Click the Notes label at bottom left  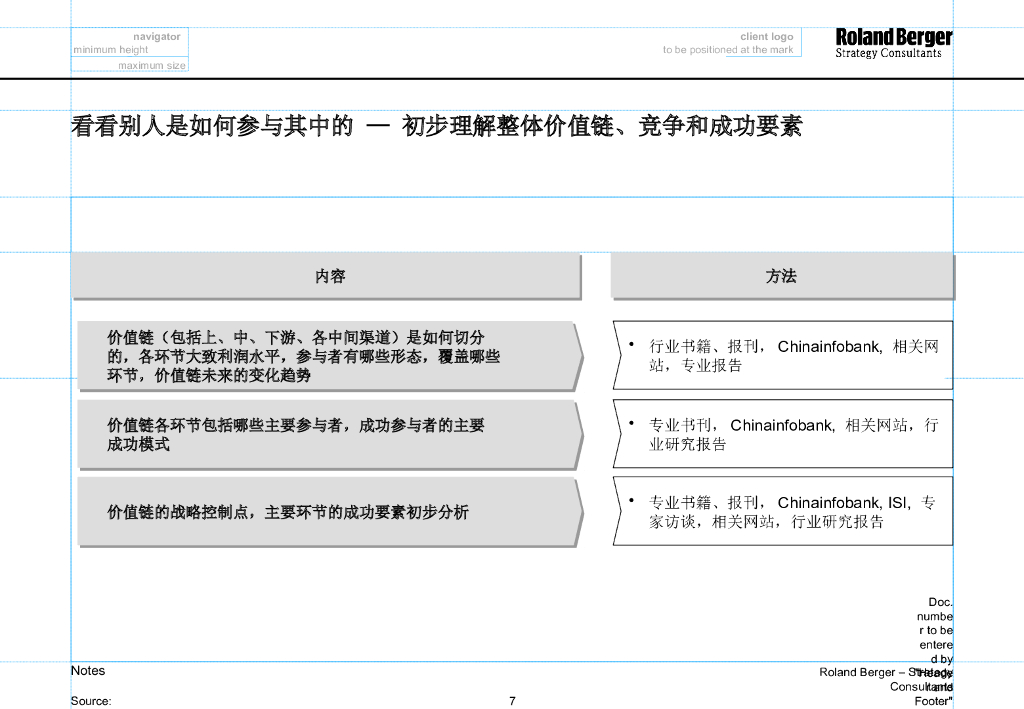(88, 670)
